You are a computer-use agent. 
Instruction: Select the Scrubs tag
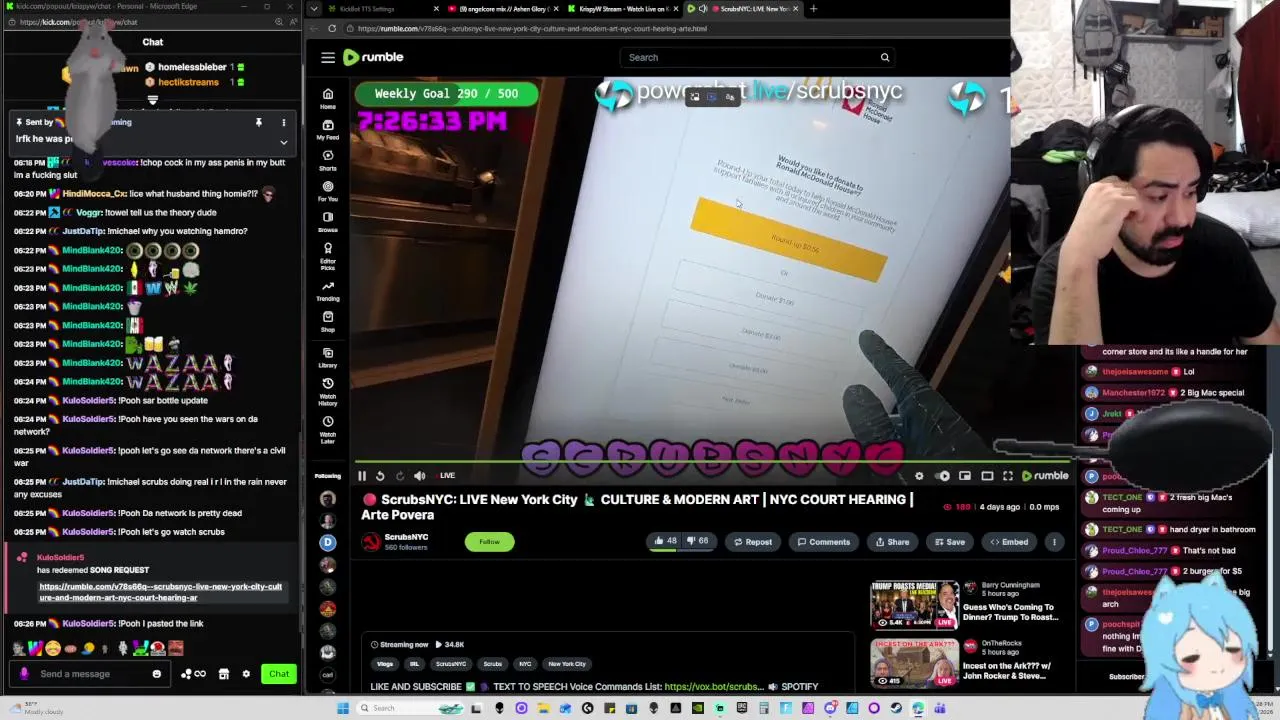click(x=493, y=664)
